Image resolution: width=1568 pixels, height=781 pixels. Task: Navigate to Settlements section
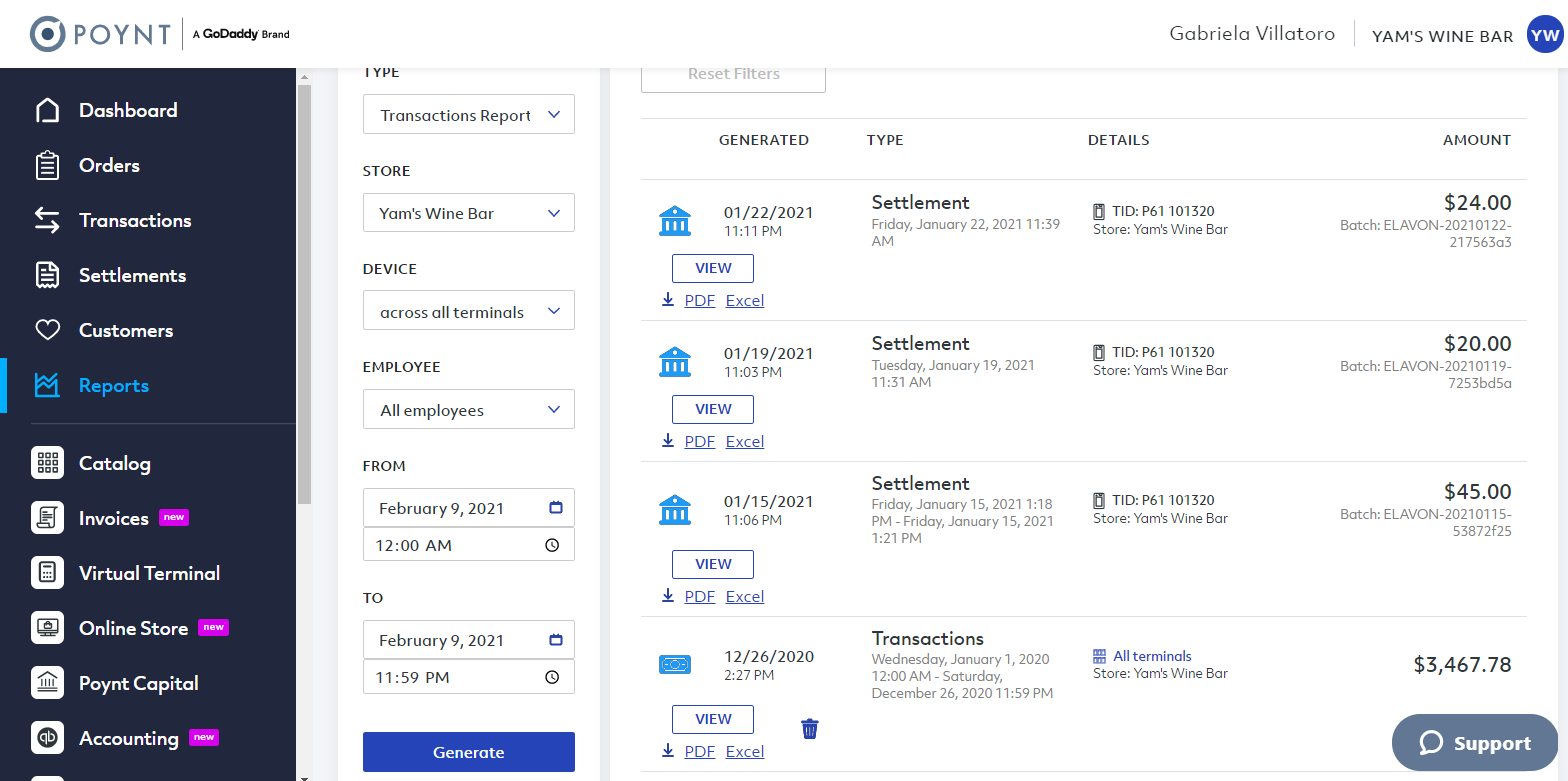point(132,275)
